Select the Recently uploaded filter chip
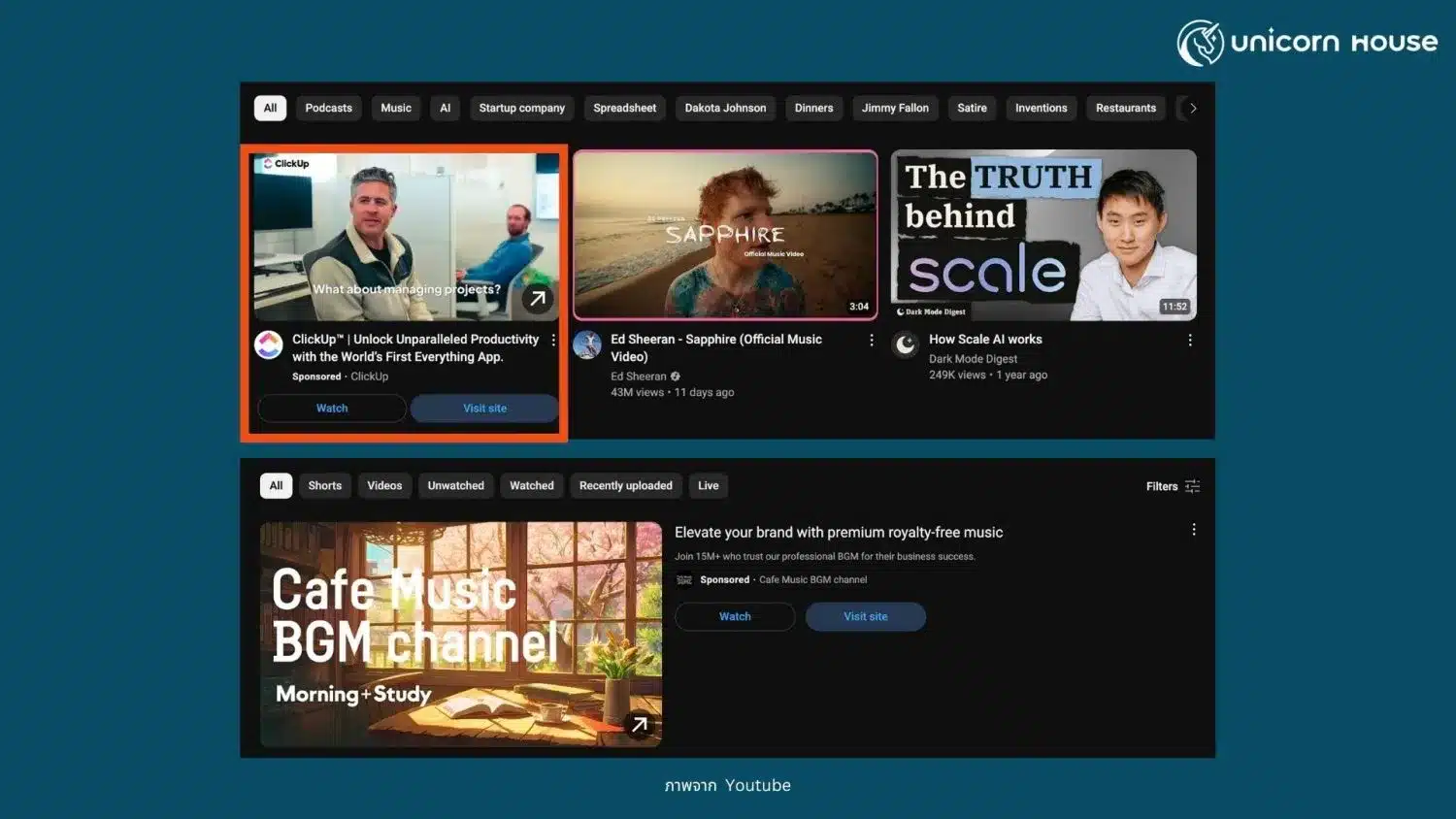 tap(626, 485)
